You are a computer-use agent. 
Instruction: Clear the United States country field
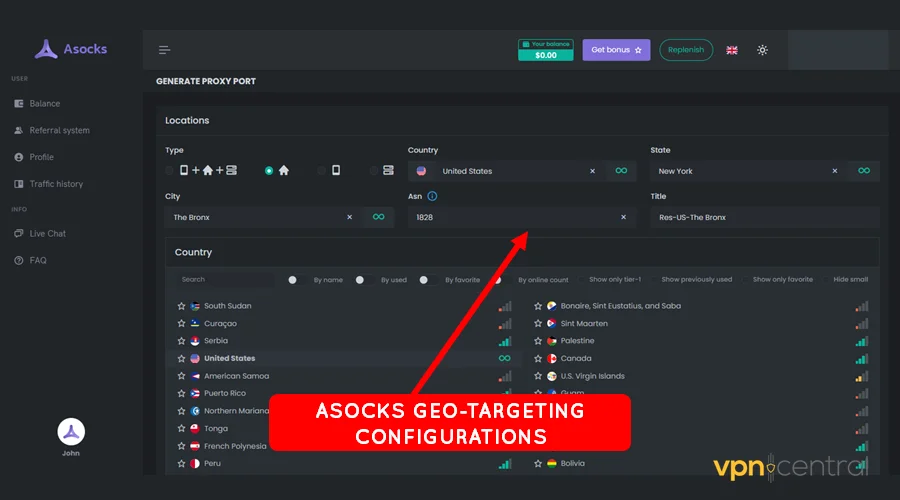[x=592, y=171]
